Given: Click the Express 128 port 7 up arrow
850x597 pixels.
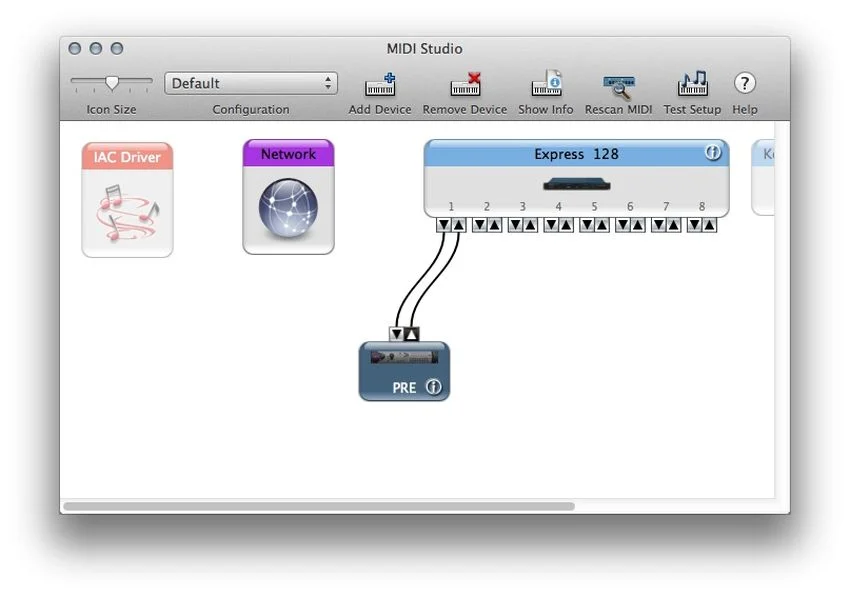Looking at the screenshot, I should tap(673, 225).
